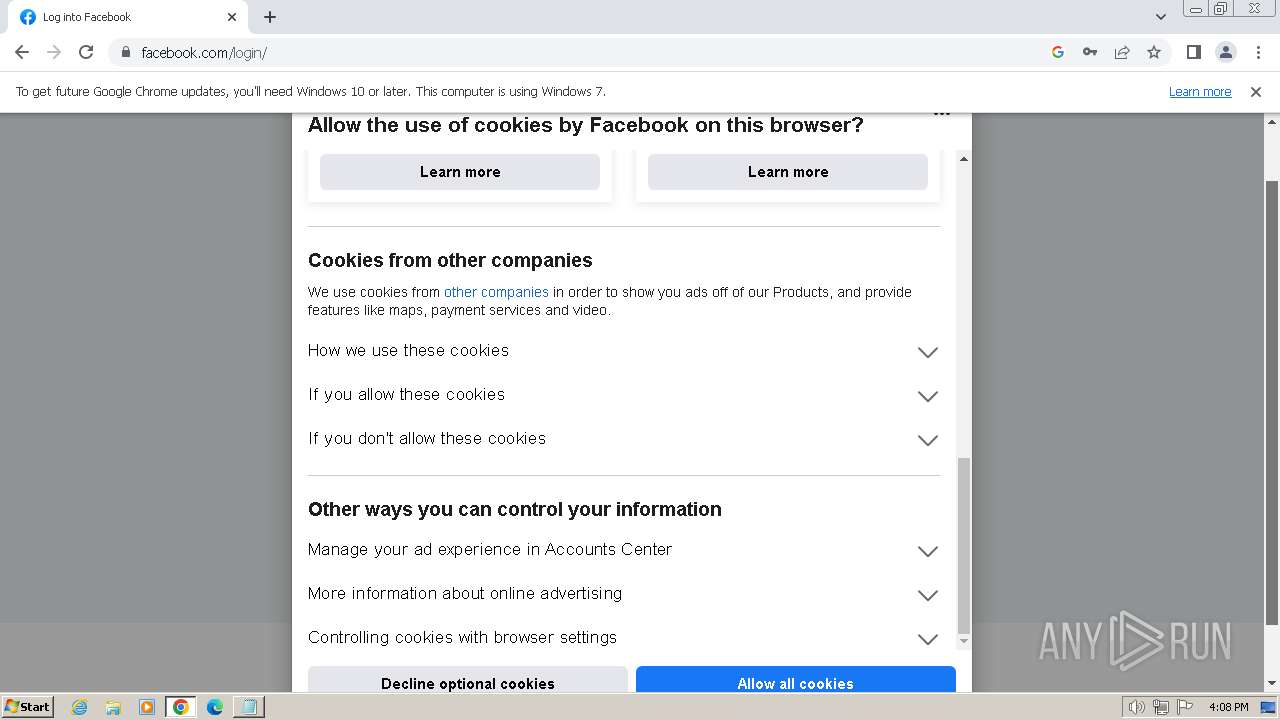Screen dimensions: 1280x720
Task: Click the share page icon
Action: pos(1122,52)
